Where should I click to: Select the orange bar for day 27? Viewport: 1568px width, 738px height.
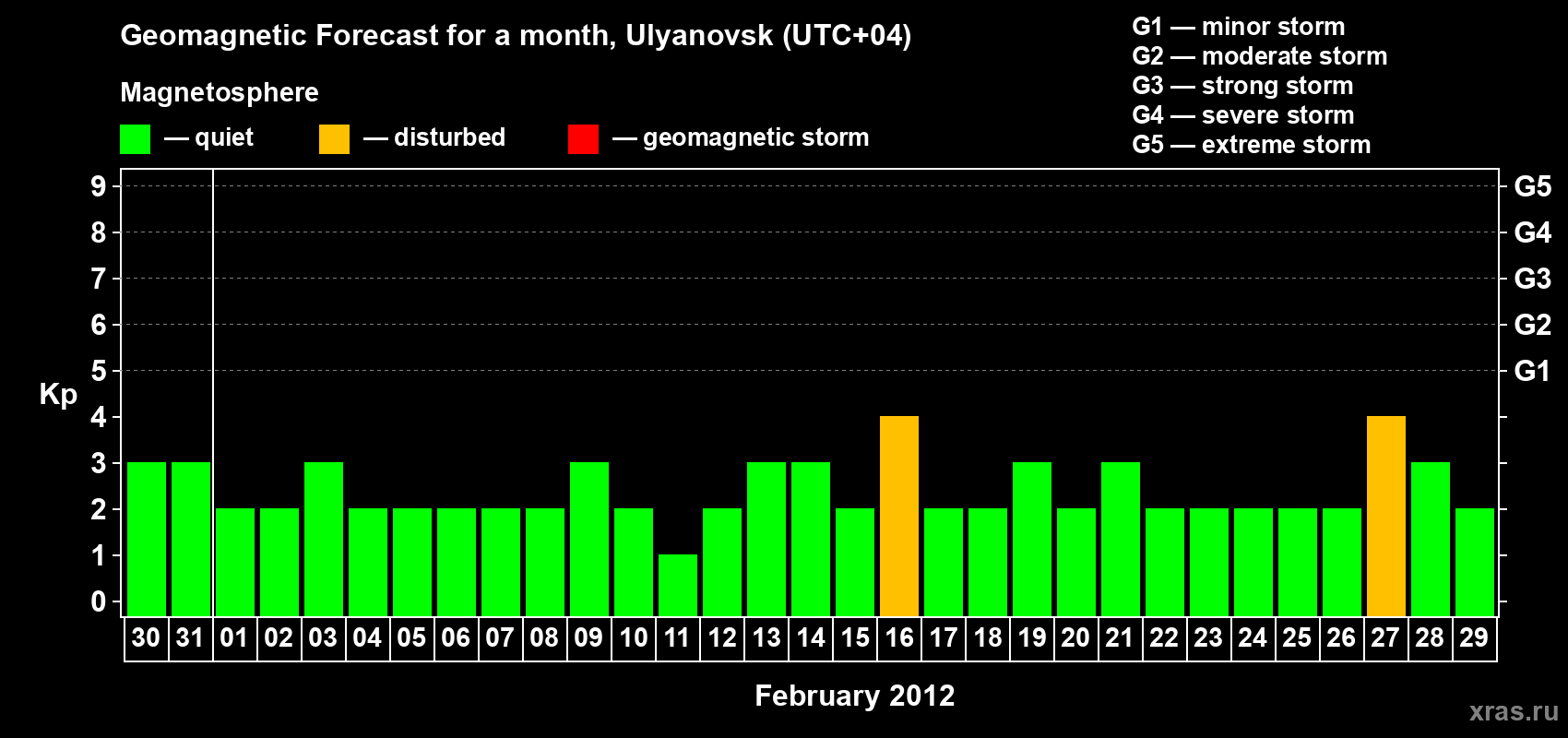click(1386, 516)
